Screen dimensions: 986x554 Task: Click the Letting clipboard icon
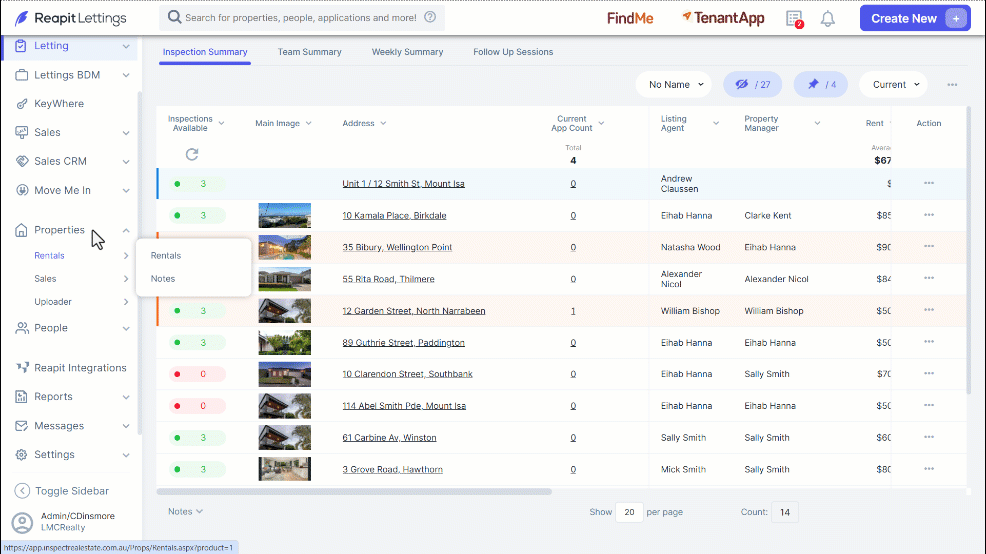21,46
